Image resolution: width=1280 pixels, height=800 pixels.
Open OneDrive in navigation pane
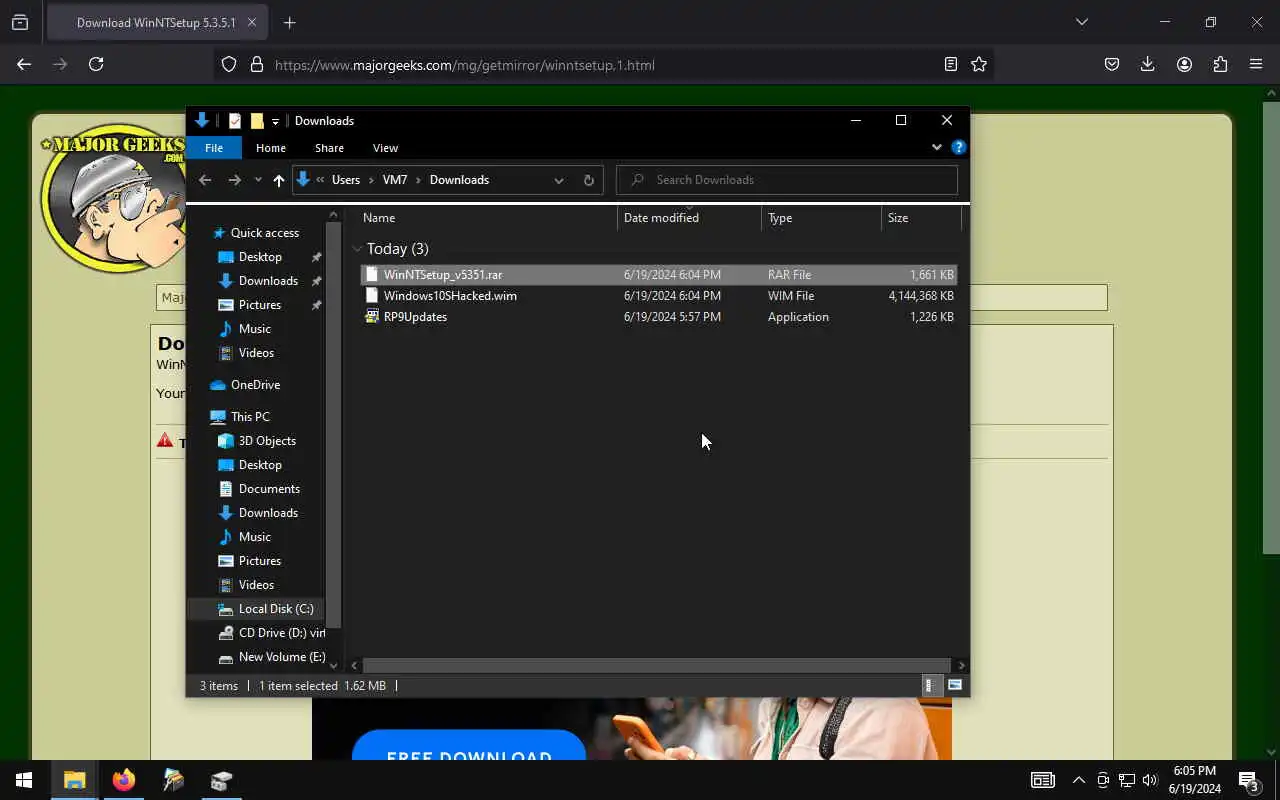pos(255,384)
